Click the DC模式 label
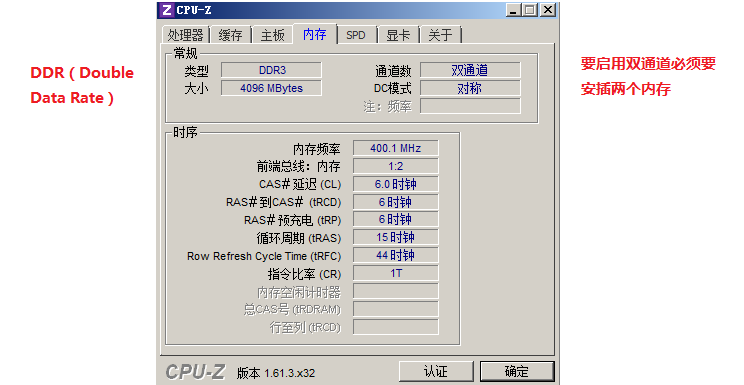Image resolution: width=744 pixels, height=385 pixels. [x=392, y=89]
